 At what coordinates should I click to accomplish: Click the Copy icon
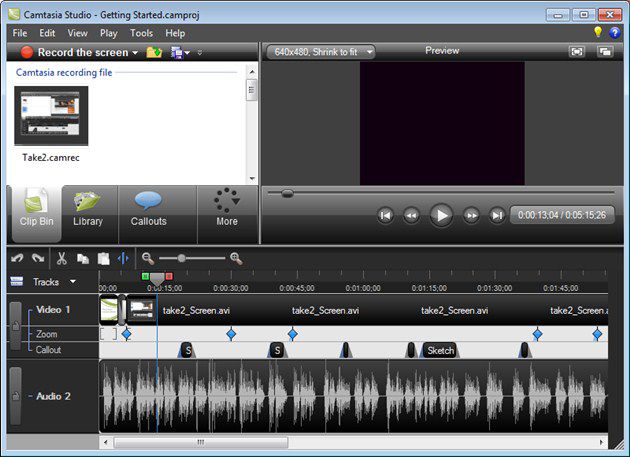click(83, 259)
